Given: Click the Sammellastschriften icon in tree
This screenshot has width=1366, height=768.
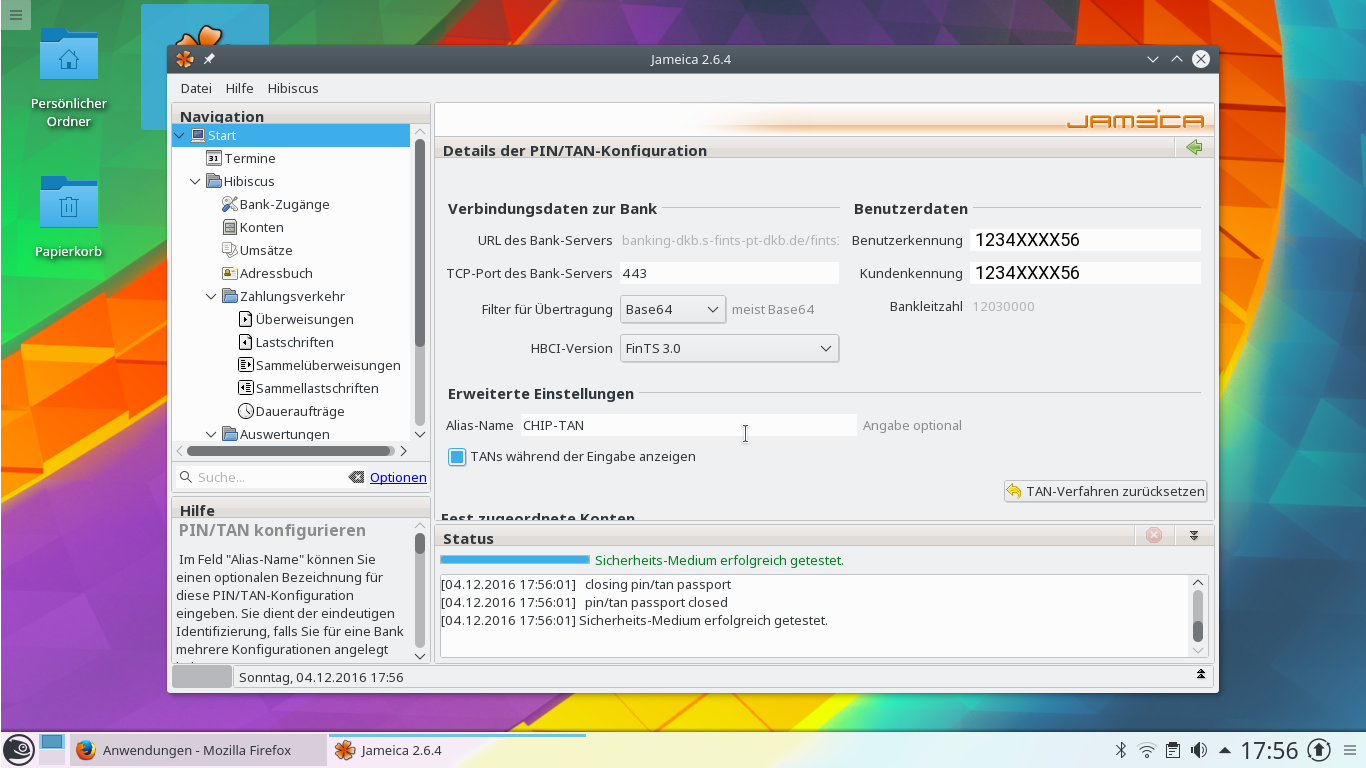Looking at the screenshot, I should [x=246, y=388].
